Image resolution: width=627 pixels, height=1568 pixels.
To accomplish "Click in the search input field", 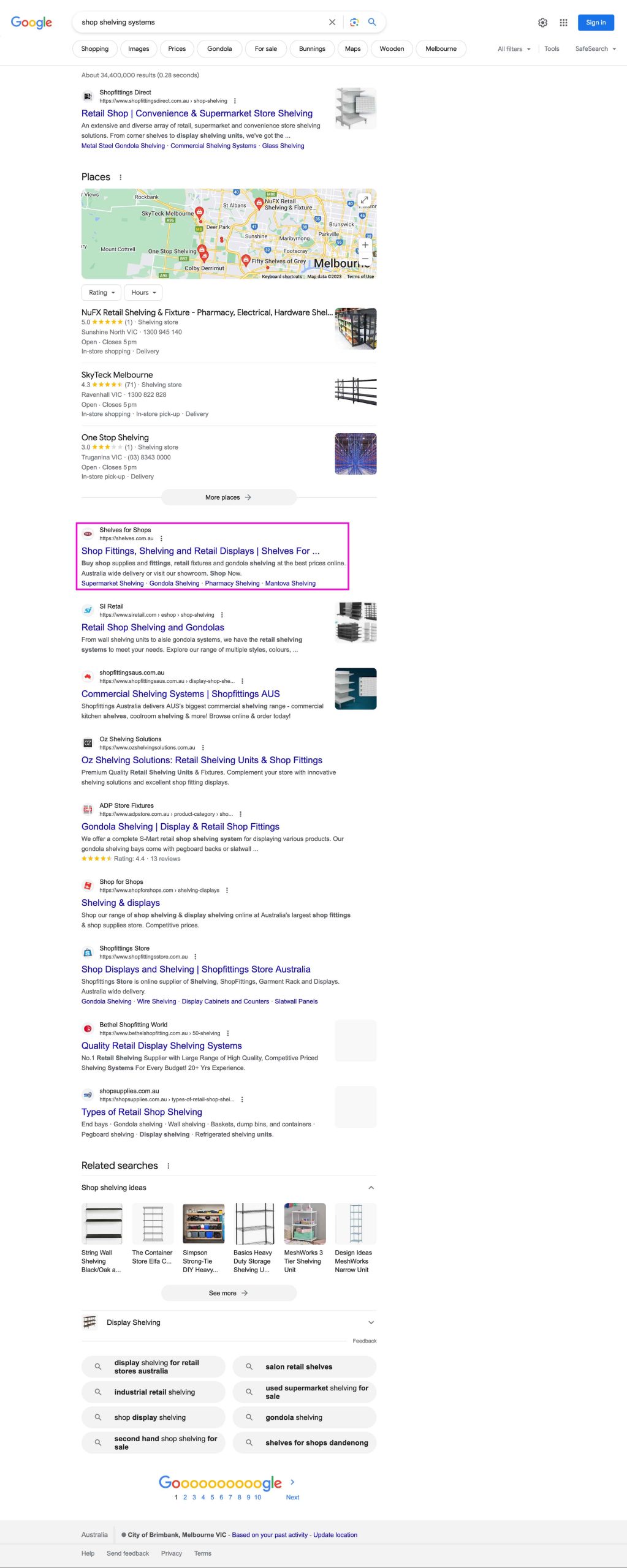I will point(202,22).
